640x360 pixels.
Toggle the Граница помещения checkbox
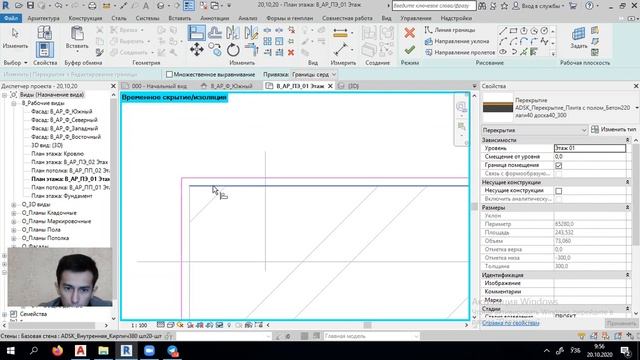(x=558, y=165)
